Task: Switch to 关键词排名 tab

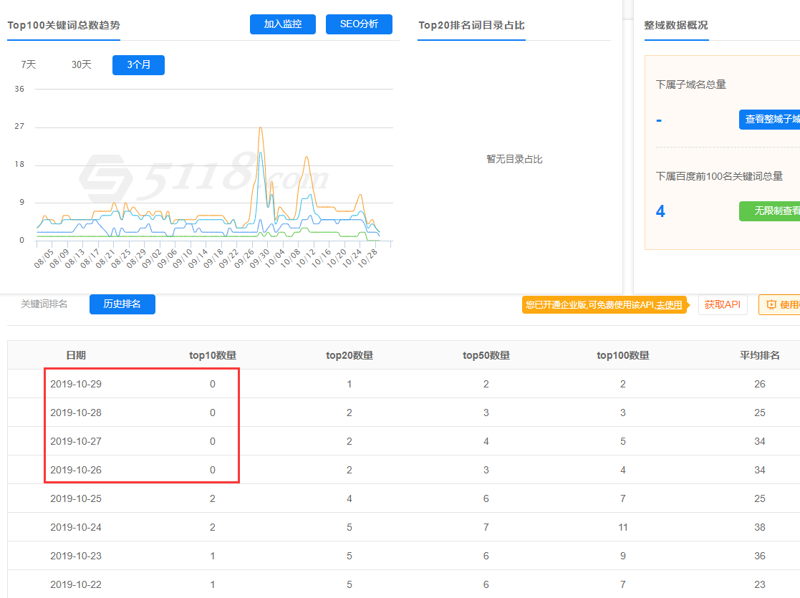Action: click(x=44, y=304)
